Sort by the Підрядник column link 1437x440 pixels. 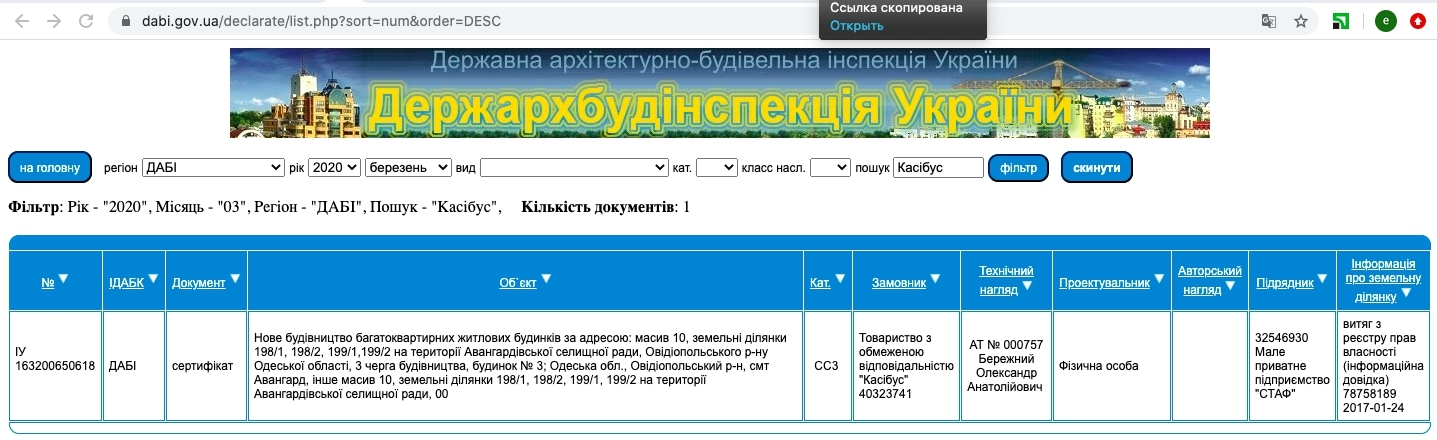1285,283
